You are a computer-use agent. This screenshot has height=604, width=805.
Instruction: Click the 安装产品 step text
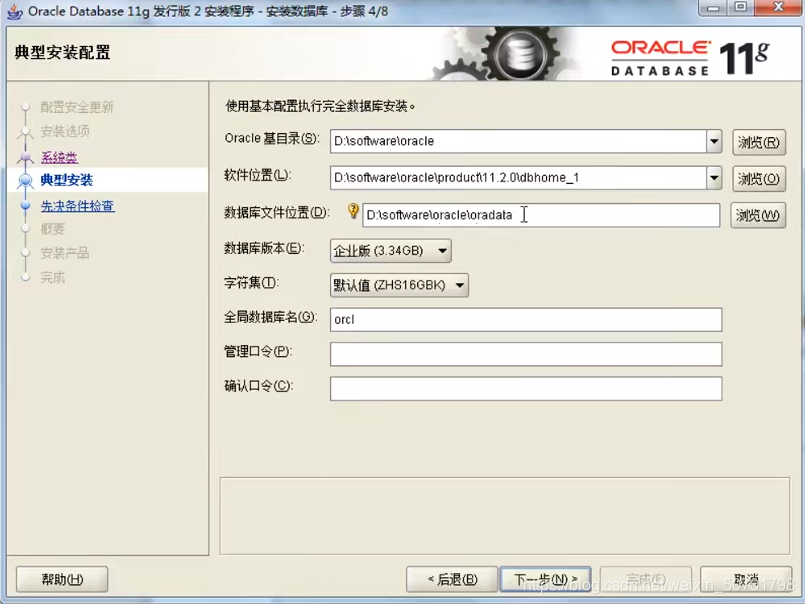65,253
